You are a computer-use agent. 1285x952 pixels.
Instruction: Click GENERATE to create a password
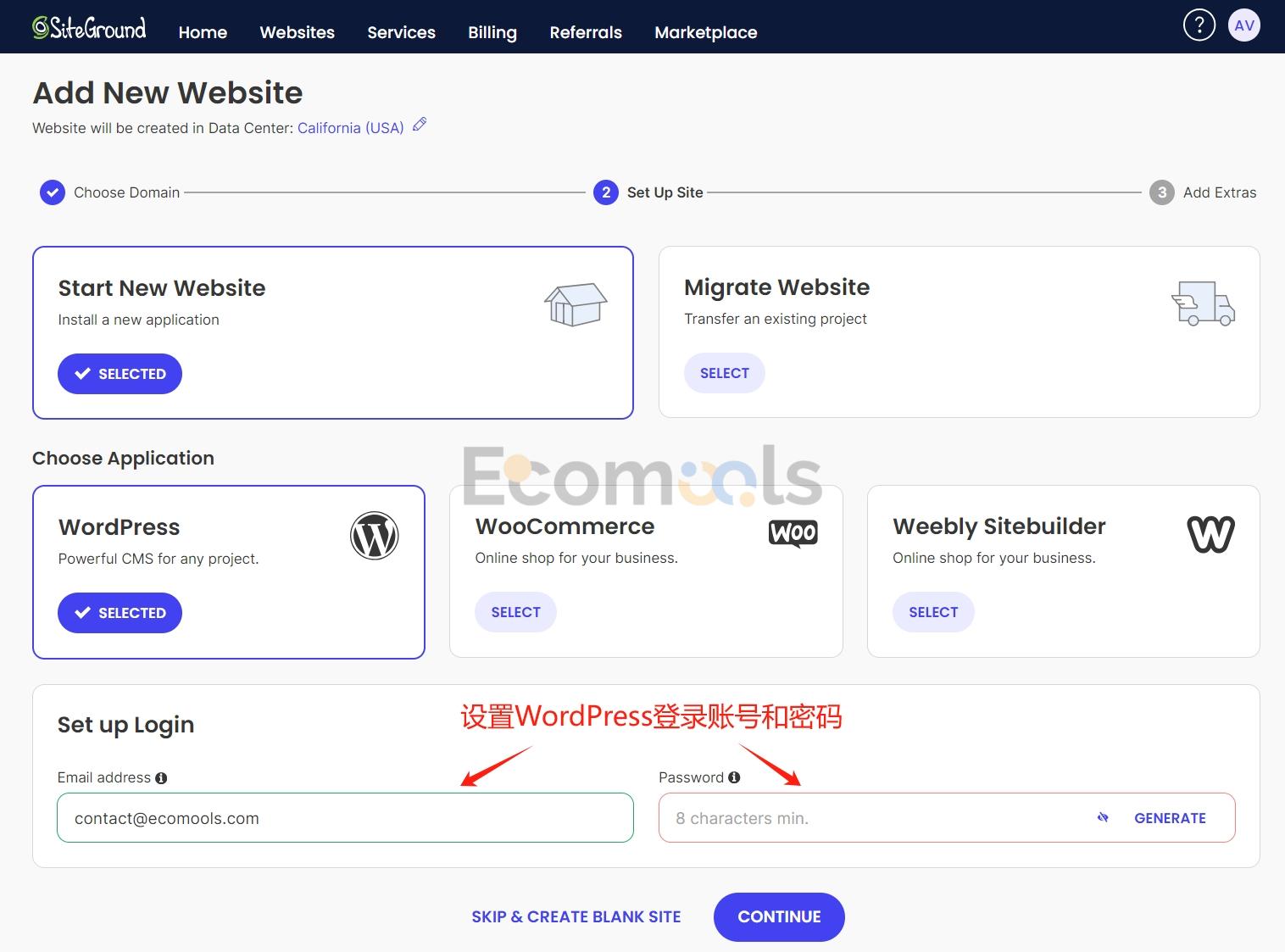coord(1170,818)
